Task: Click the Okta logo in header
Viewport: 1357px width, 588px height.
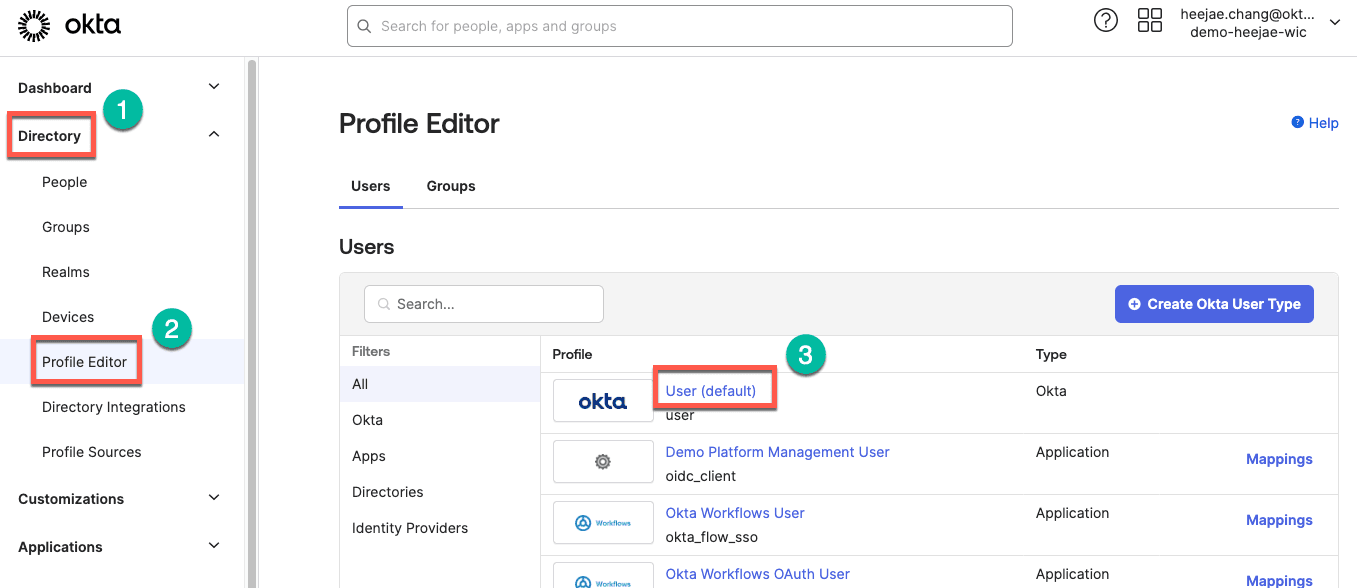Action: 70,26
